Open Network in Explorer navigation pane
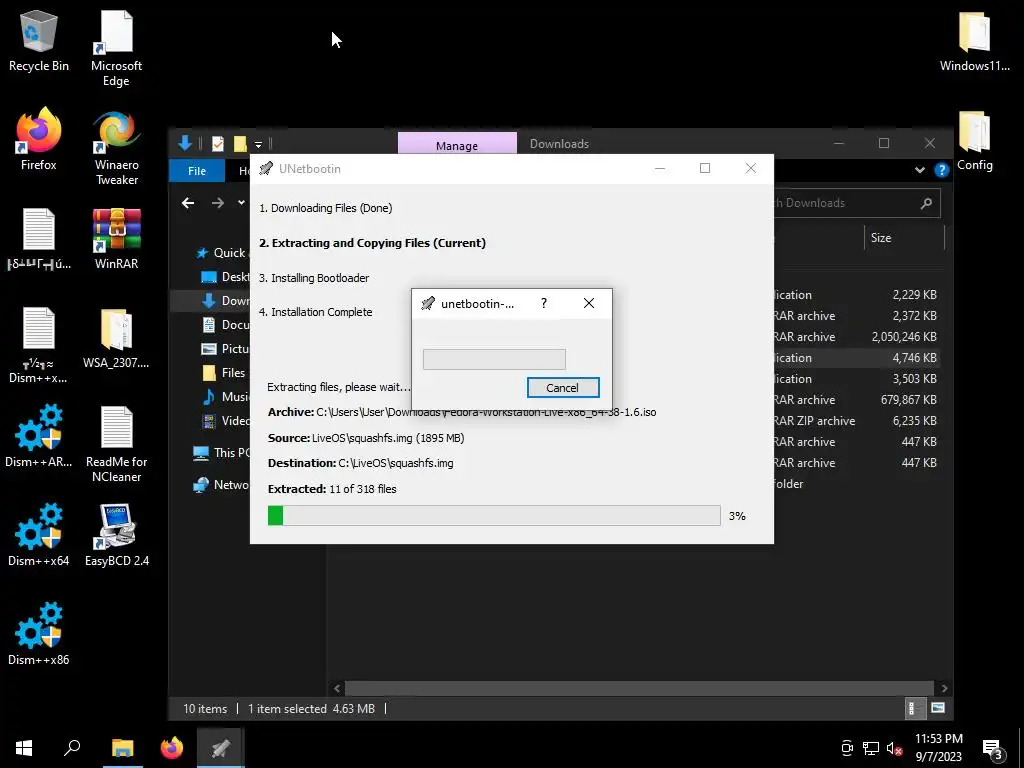Viewport: 1024px width, 768px height. [x=221, y=485]
